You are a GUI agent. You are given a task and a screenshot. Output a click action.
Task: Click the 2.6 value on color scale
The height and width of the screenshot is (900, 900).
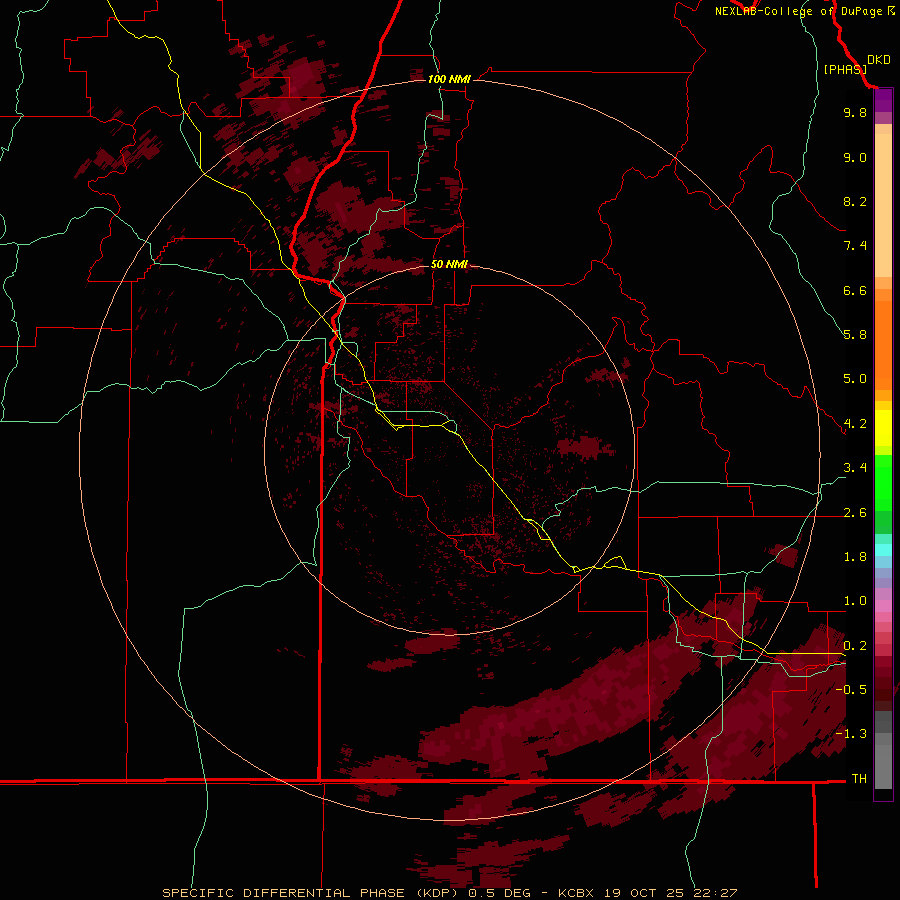[855, 513]
